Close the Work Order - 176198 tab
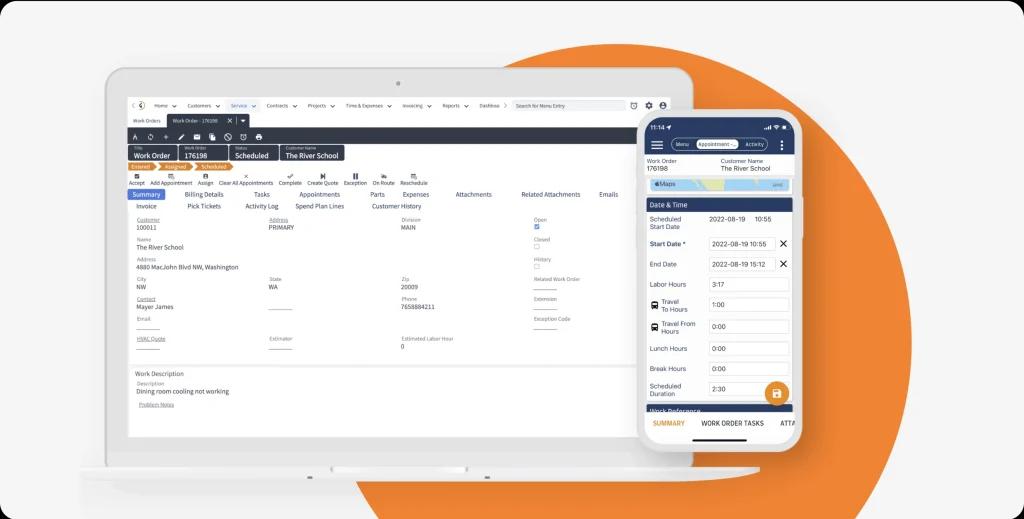The image size is (1024, 519). (229, 121)
